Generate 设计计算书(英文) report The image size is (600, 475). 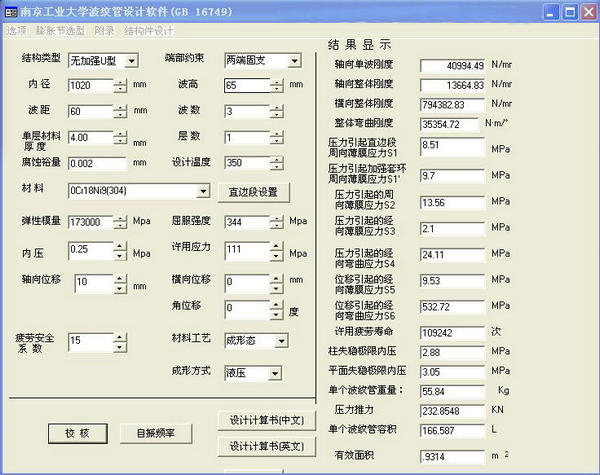267,446
